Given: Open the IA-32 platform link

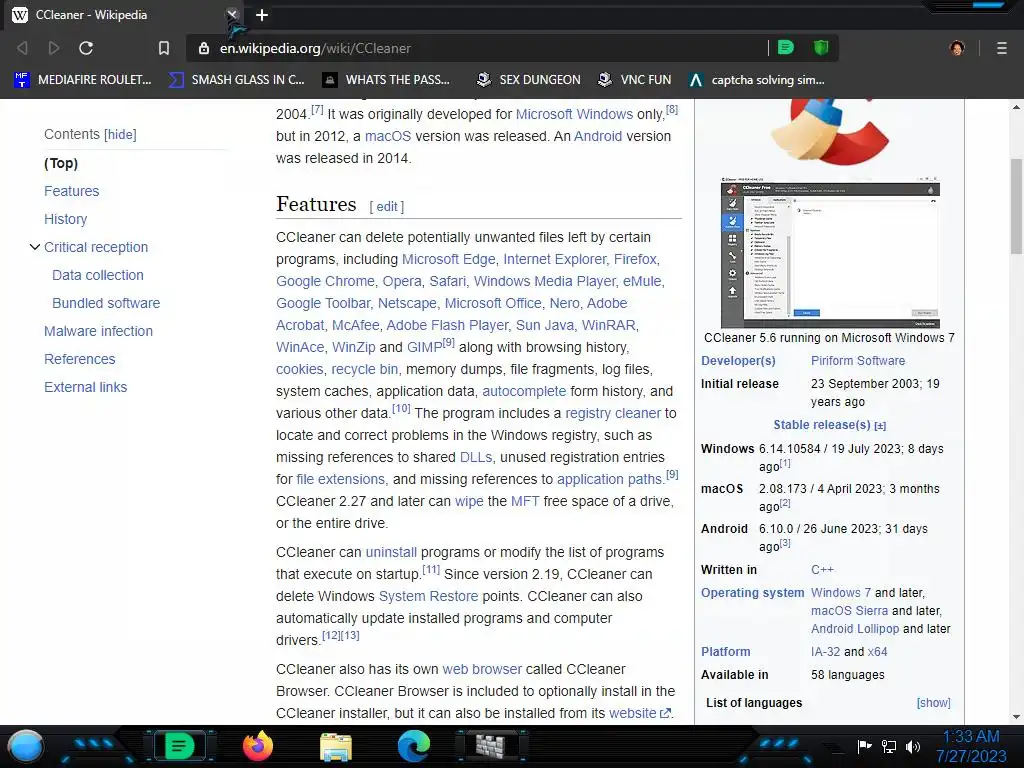Looking at the screenshot, I should pyautogui.click(x=825, y=652).
